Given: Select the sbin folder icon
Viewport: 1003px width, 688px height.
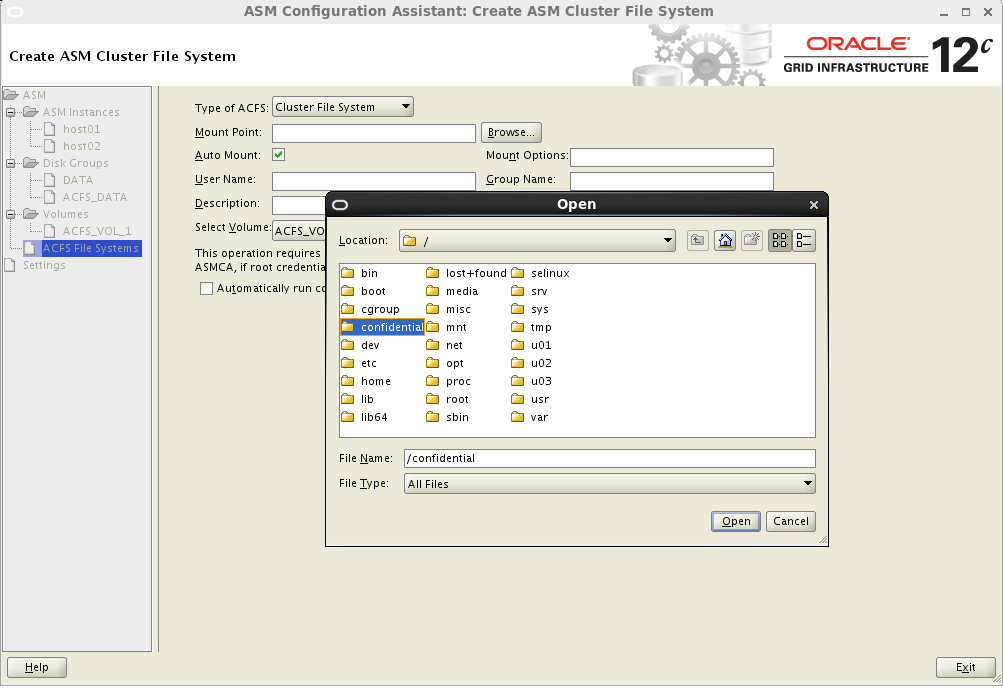Looking at the screenshot, I should (433, 417).
